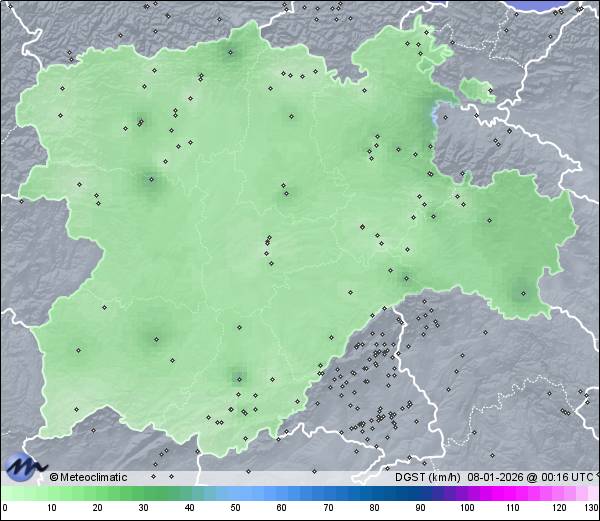Click the station marker on the dark northern hotspot
The image size is (600, 521).
coord(231,53)
